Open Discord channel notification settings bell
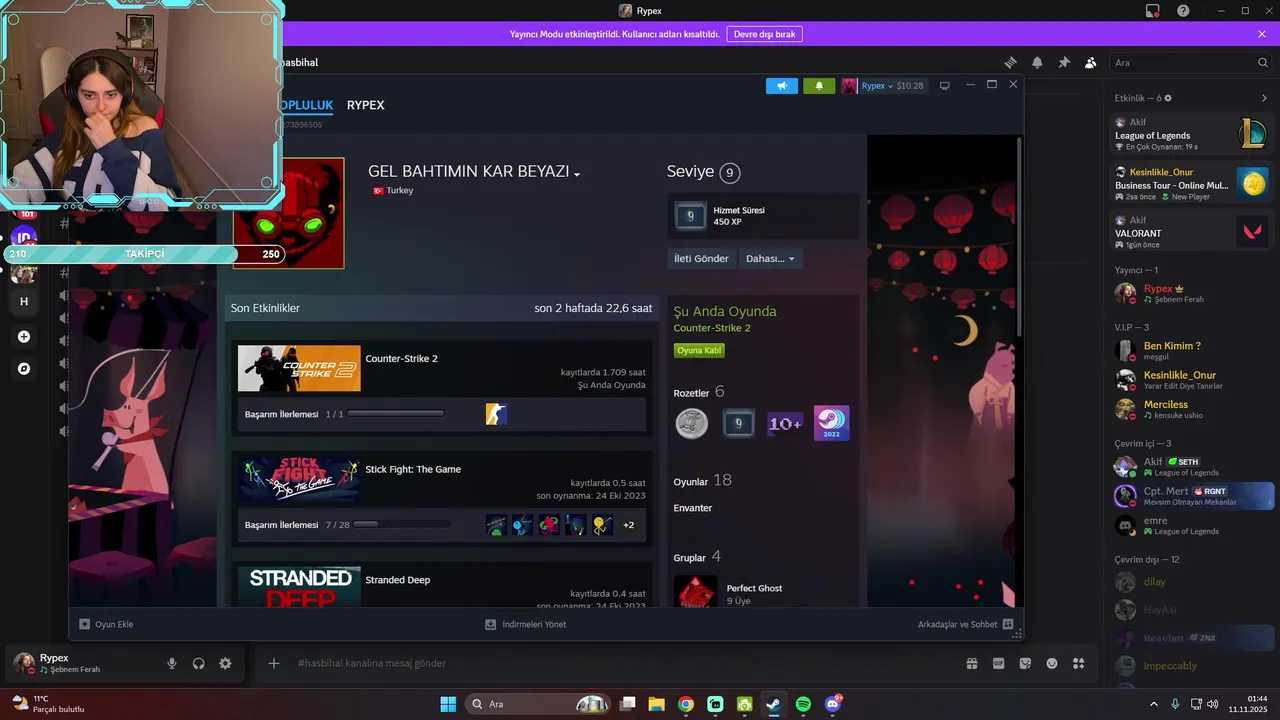The image size is (1280, 720). coord(1037,62)
